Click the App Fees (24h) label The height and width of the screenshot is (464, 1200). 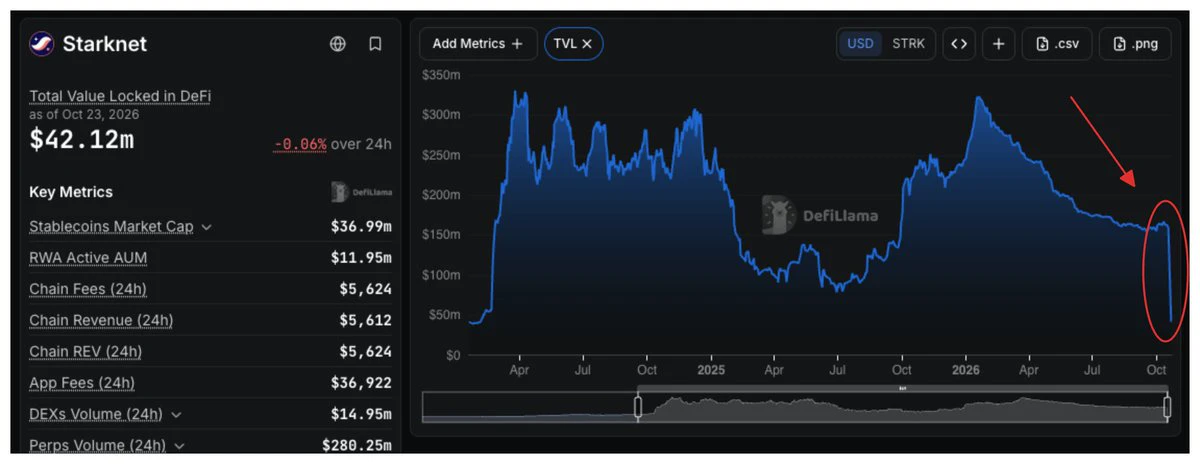click(x=82, y=382)
